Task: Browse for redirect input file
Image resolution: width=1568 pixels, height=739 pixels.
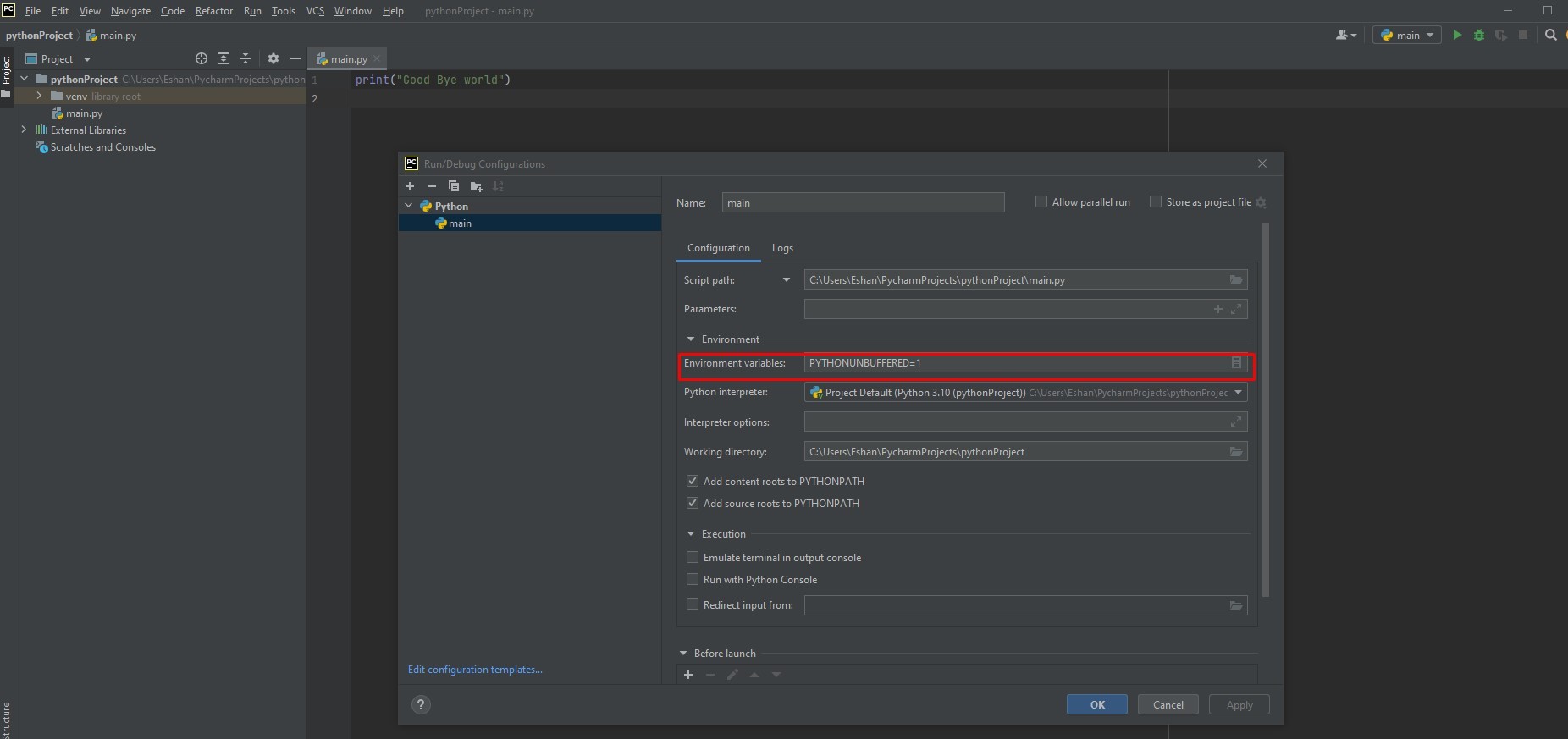Action: click(1236, 605)
